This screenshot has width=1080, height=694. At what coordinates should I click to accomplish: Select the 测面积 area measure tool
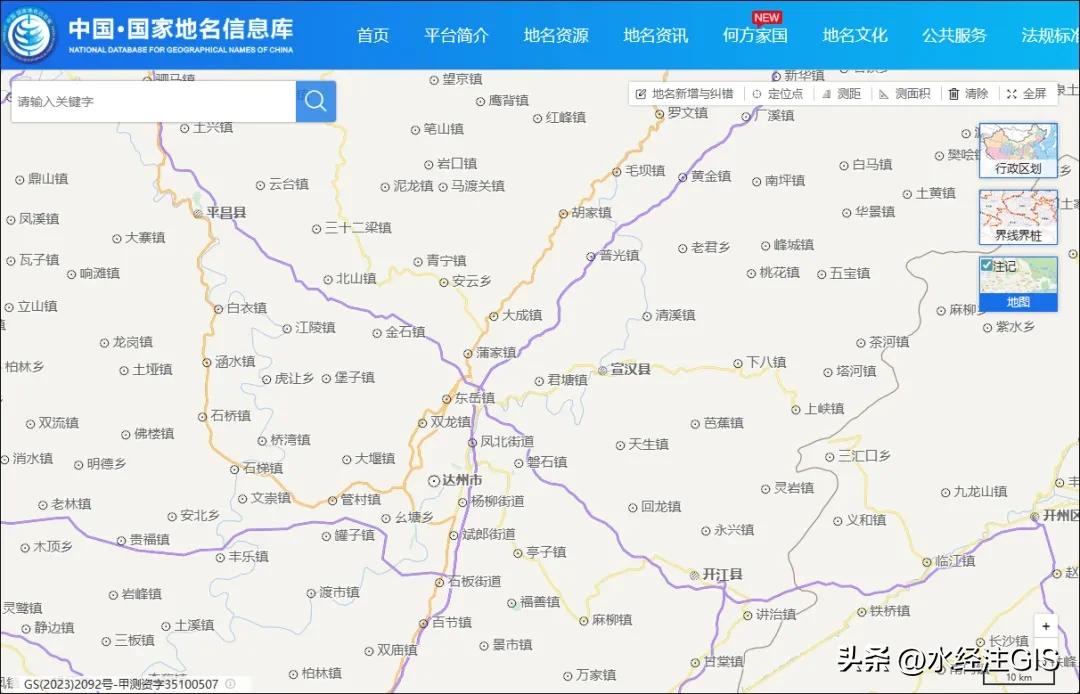(x=905, y=94)
